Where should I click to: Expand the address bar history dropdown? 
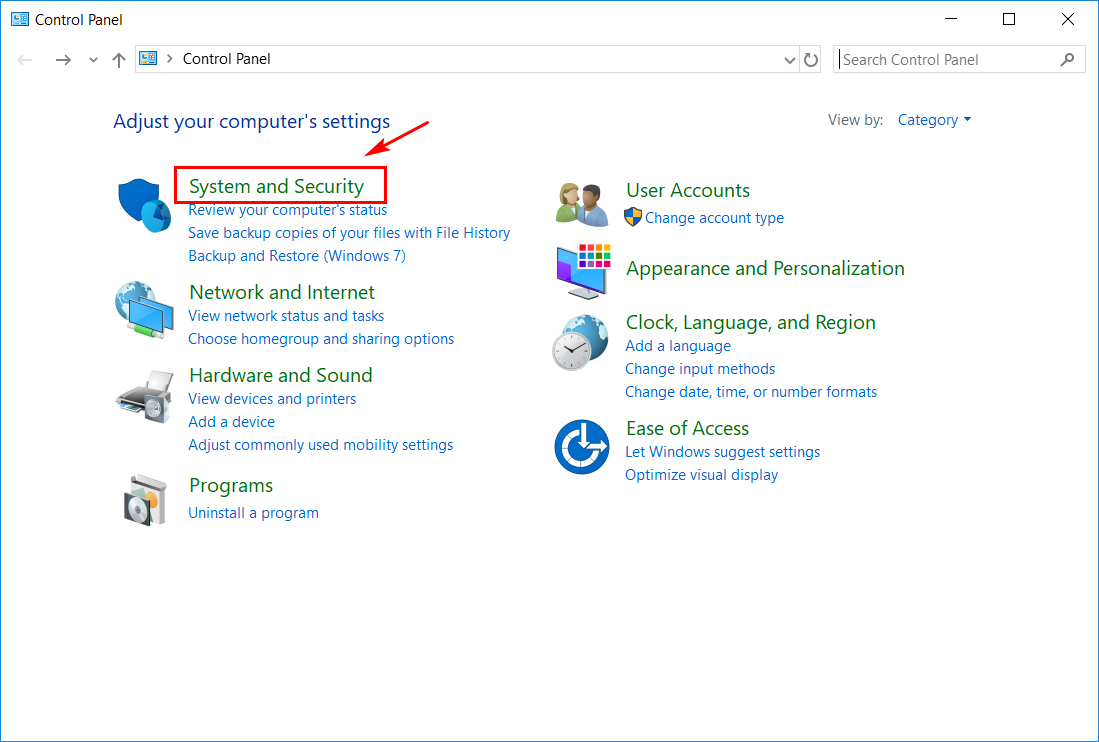[790, 60]
